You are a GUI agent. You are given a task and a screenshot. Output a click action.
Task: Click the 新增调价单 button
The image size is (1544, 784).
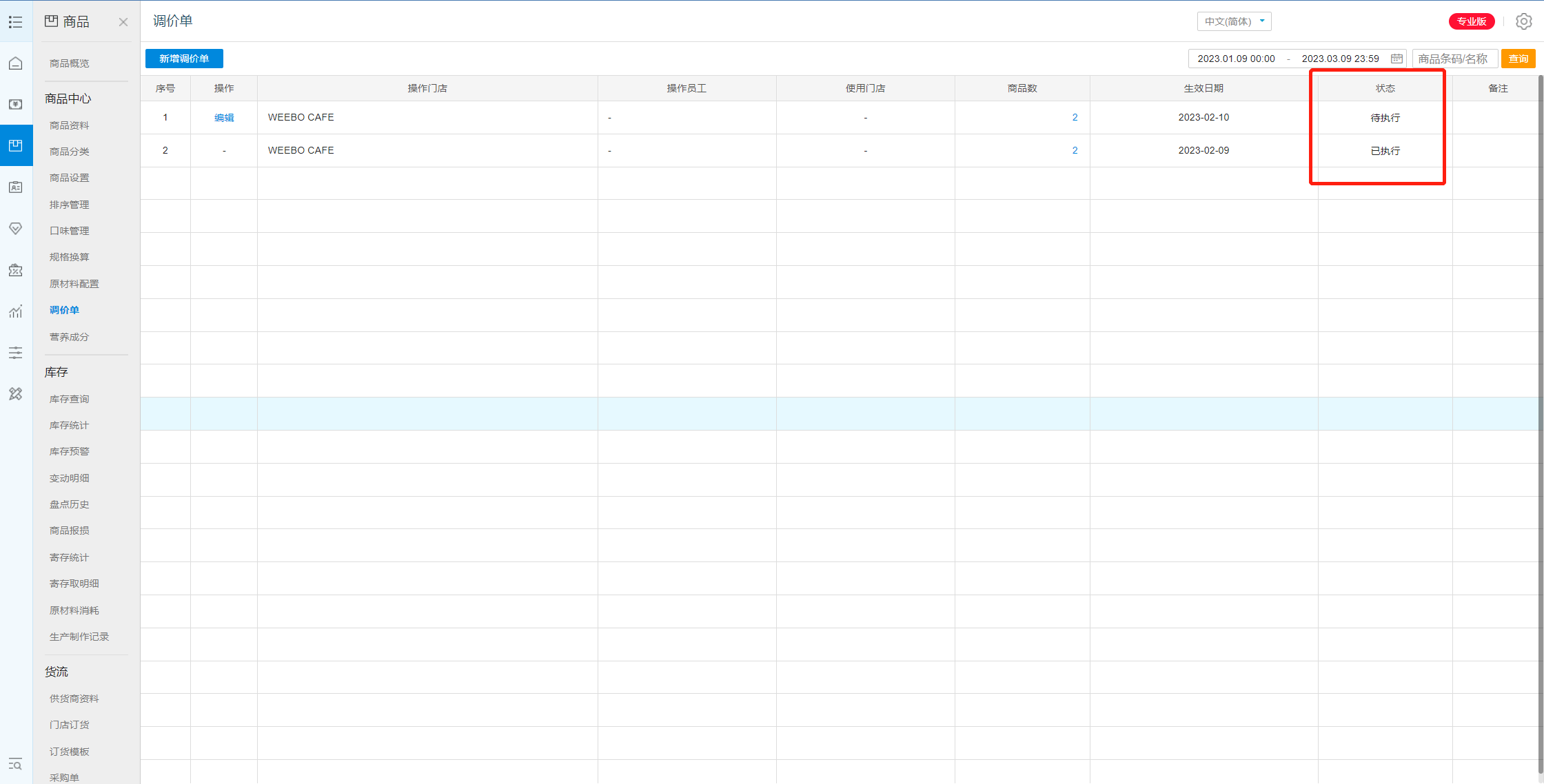(184, 59)
